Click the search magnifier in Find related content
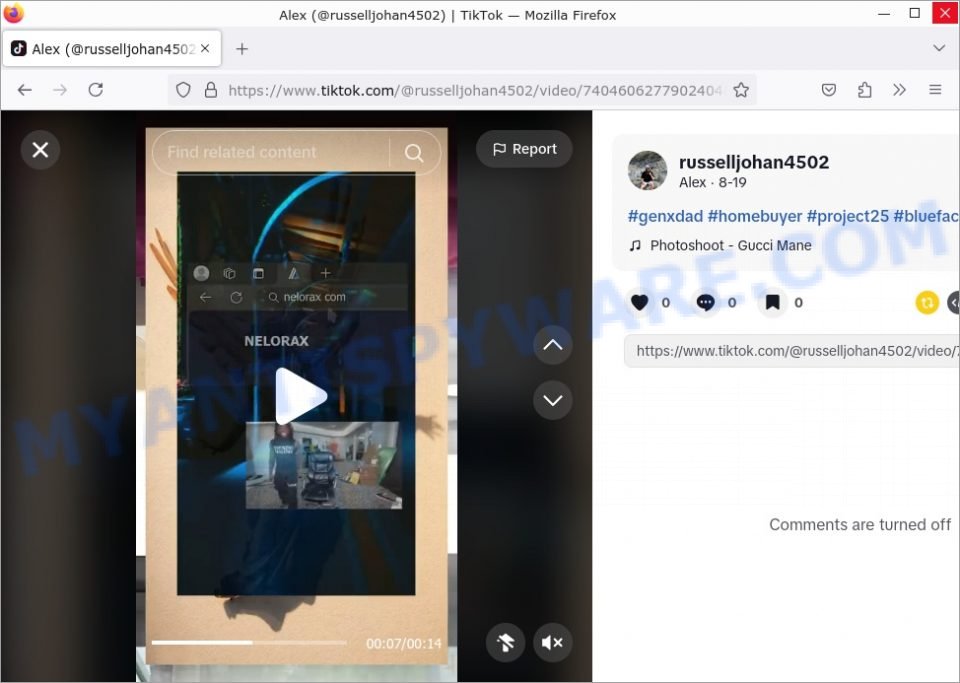This screenshot has height=683, width=960. point(414,152)
